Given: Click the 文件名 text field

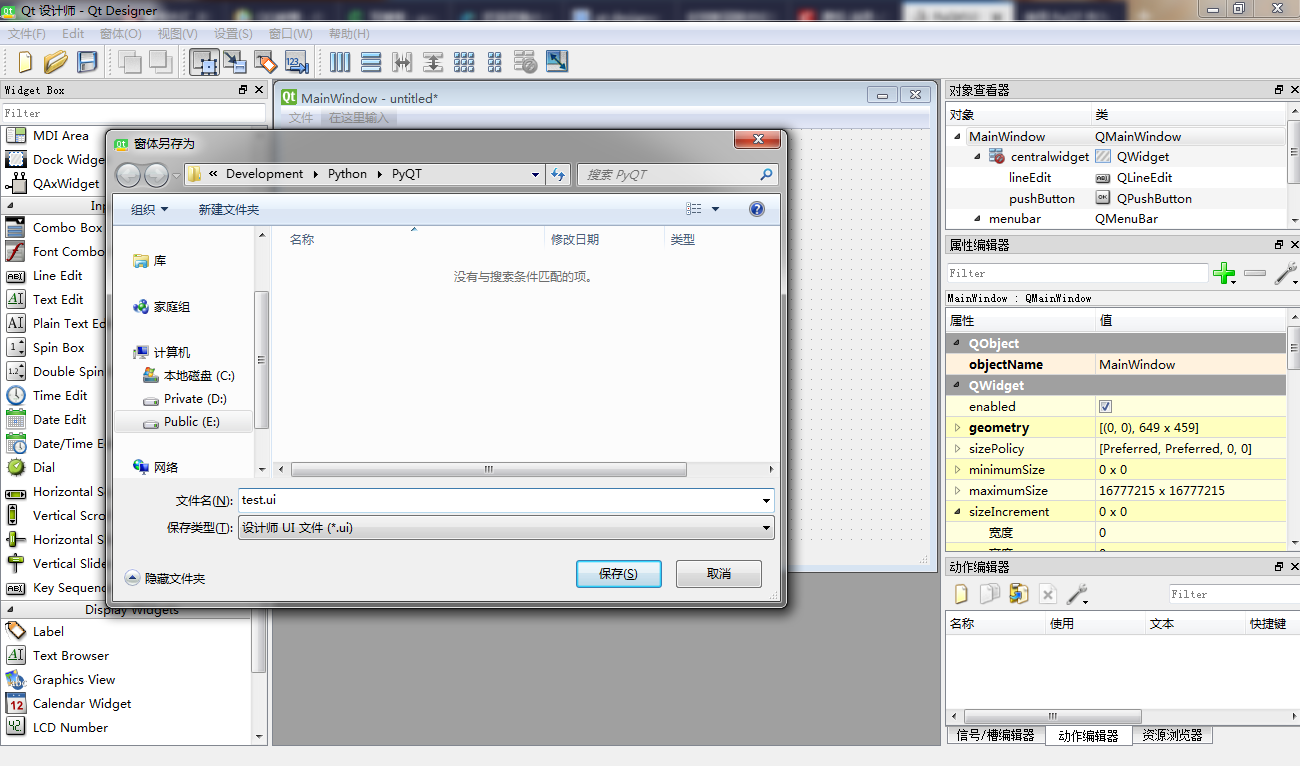Looking at the screenshot, I should [x=498, y=500].
